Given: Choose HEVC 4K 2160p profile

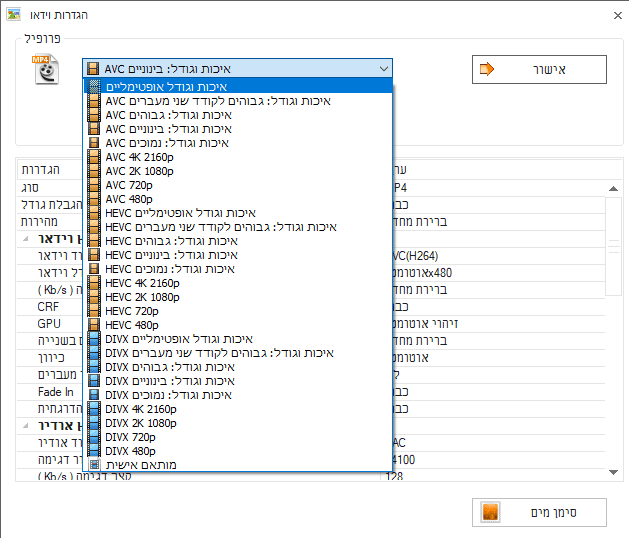Looking at the screenshot, I should 237,283.
